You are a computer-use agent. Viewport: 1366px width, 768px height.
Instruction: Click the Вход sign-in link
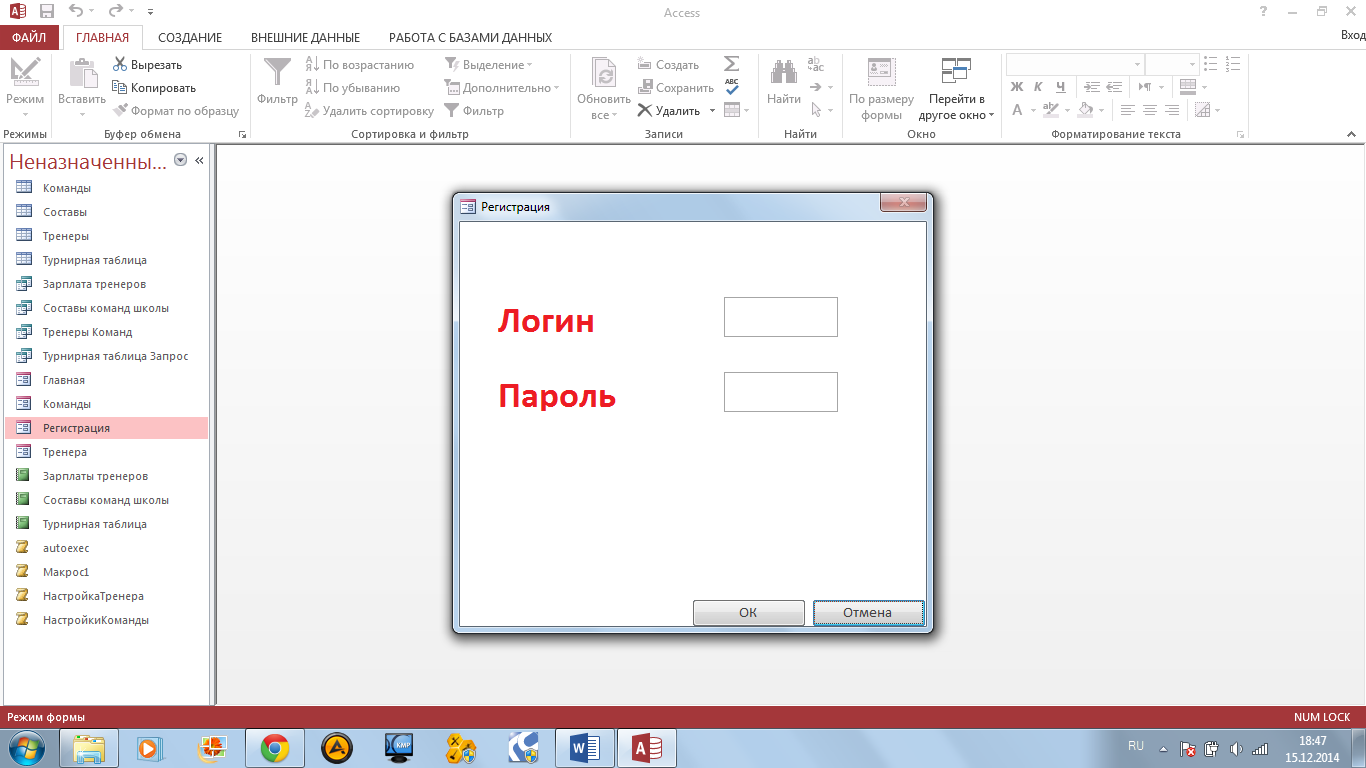(1352, 36)
